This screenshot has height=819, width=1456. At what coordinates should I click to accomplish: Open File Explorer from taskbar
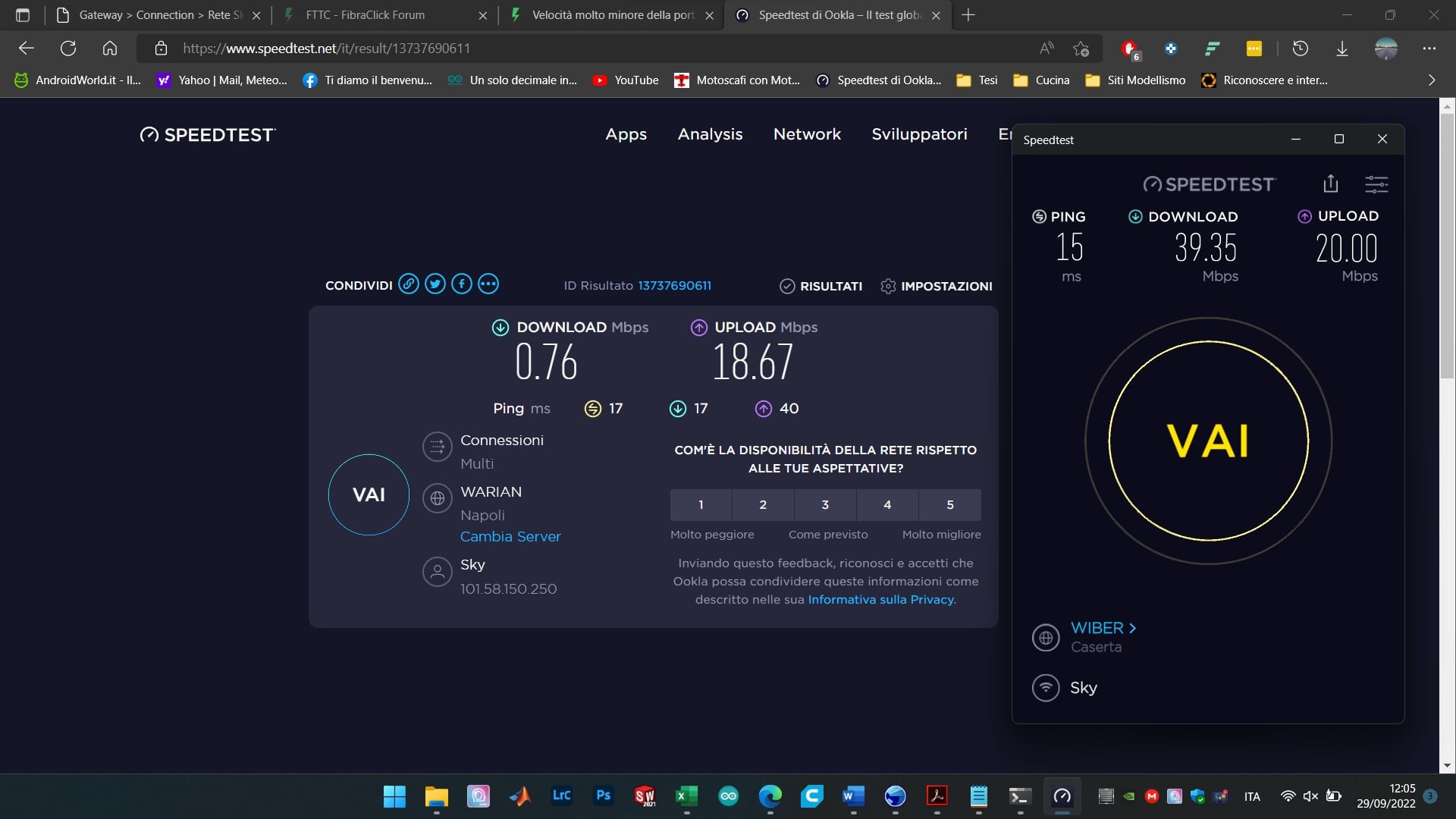(x=436, y=796)
